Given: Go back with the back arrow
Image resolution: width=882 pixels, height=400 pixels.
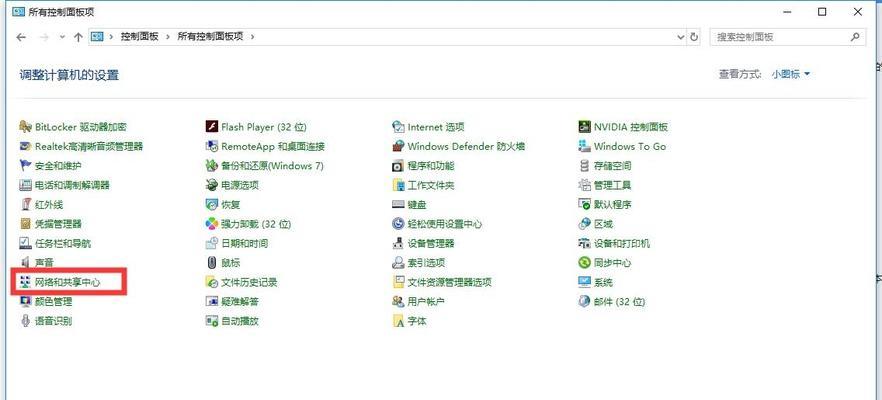Looking at the screenshot, I should (x=21, y=37).
